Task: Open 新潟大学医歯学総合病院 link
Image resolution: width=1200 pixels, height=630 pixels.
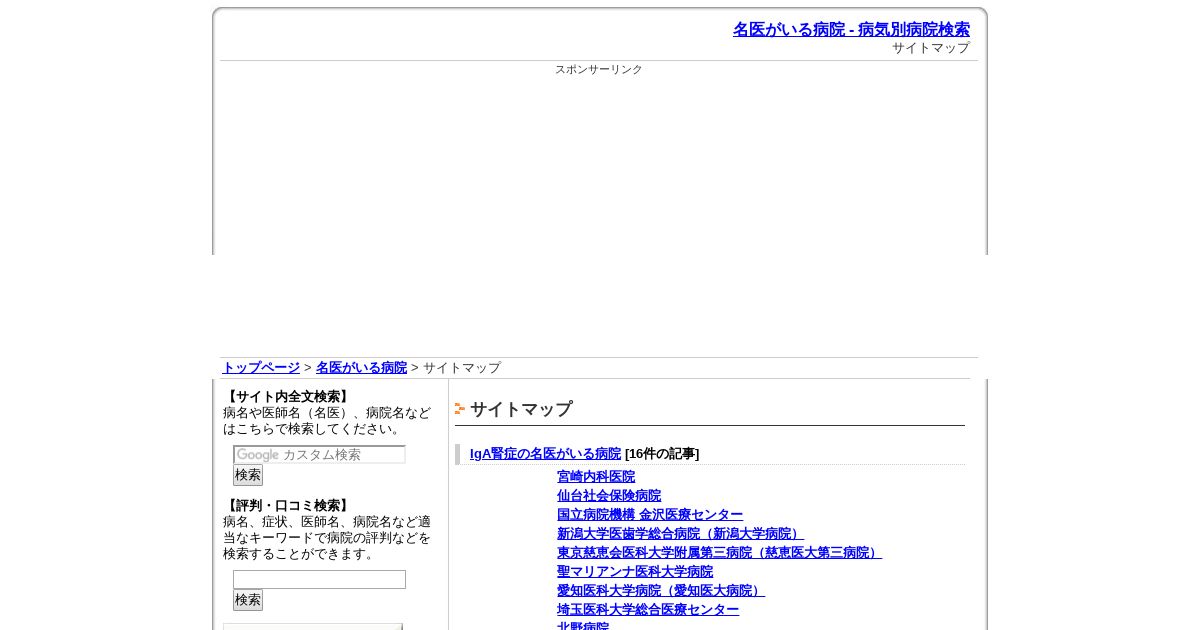Action: [x=680, y=534]
